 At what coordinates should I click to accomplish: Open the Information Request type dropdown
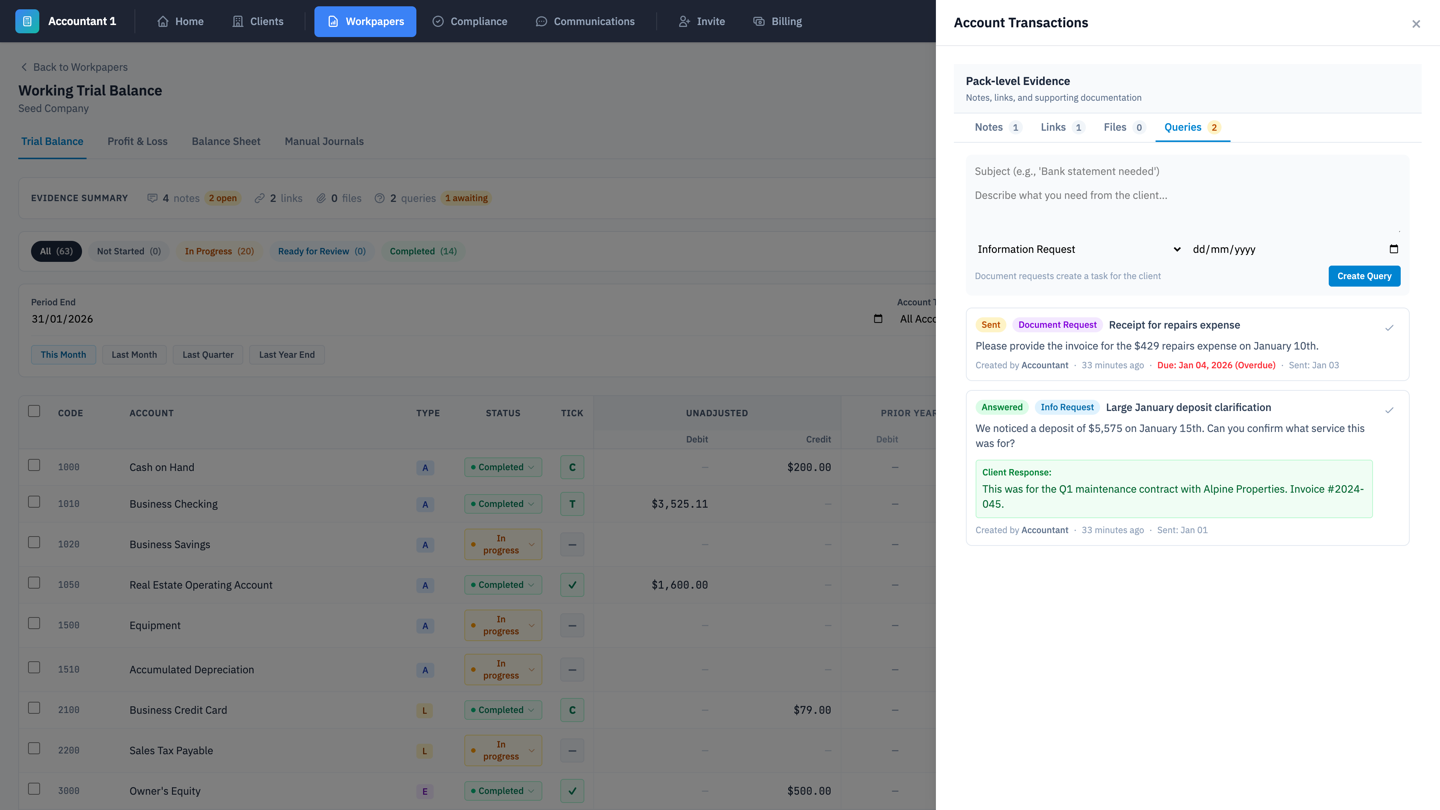1078,249
